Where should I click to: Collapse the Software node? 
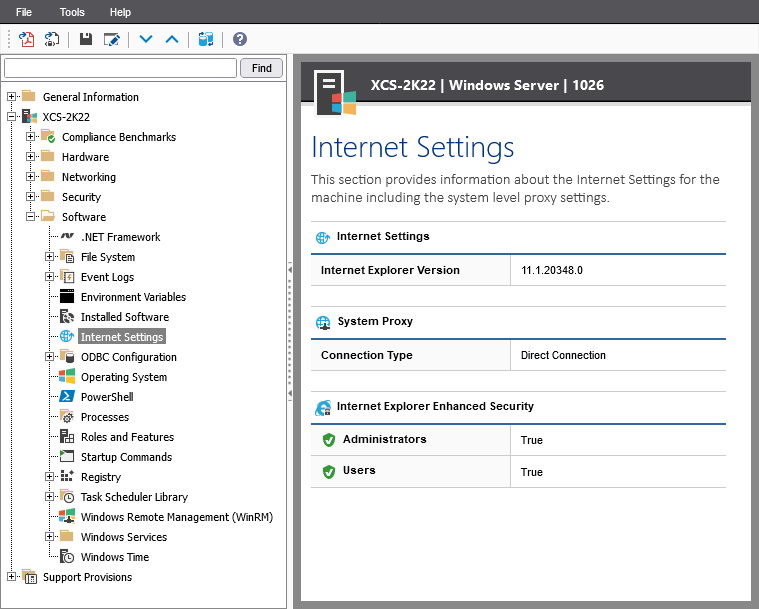coord(30,216)
